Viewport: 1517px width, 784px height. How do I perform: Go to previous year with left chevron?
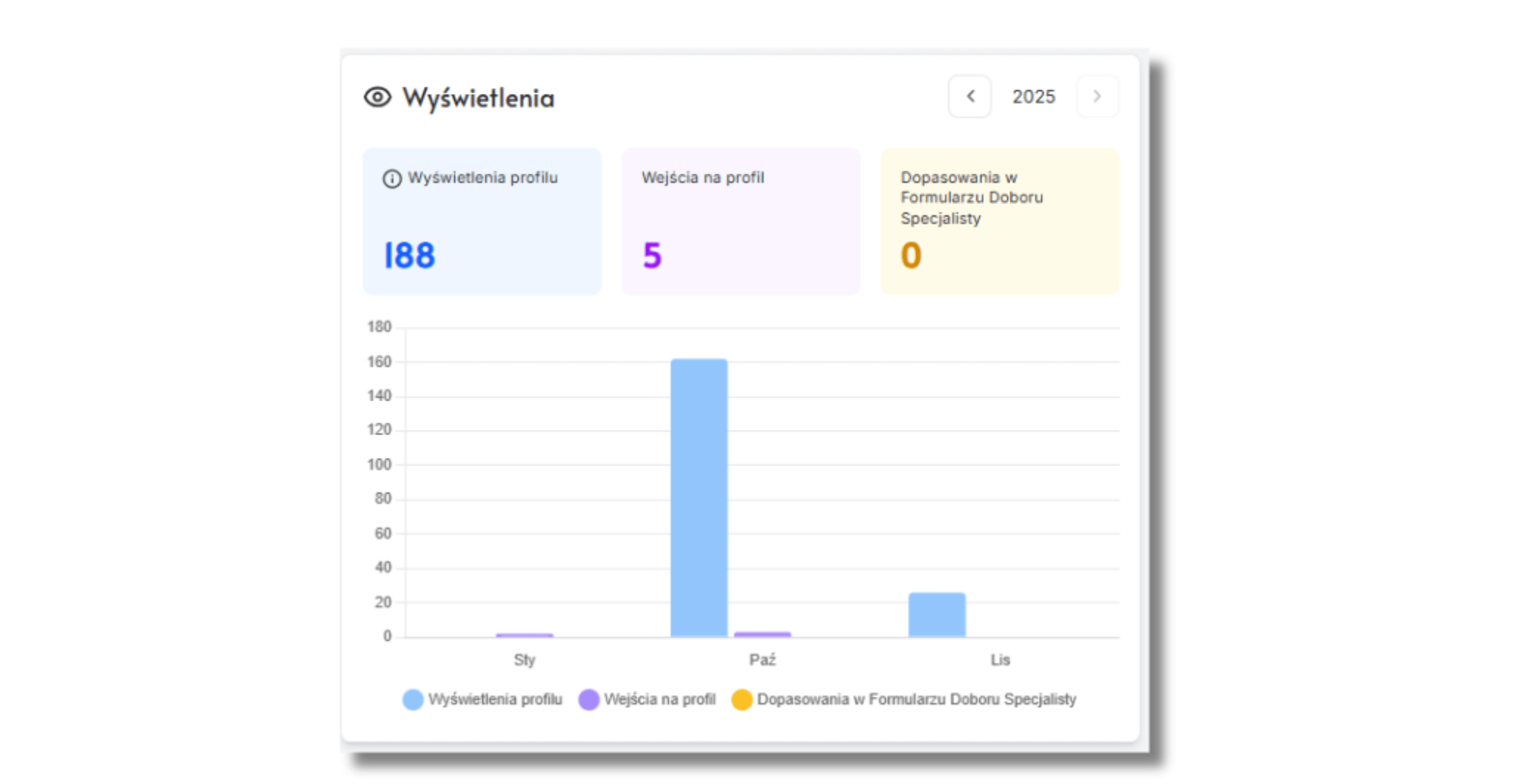[x=969, y=96]
